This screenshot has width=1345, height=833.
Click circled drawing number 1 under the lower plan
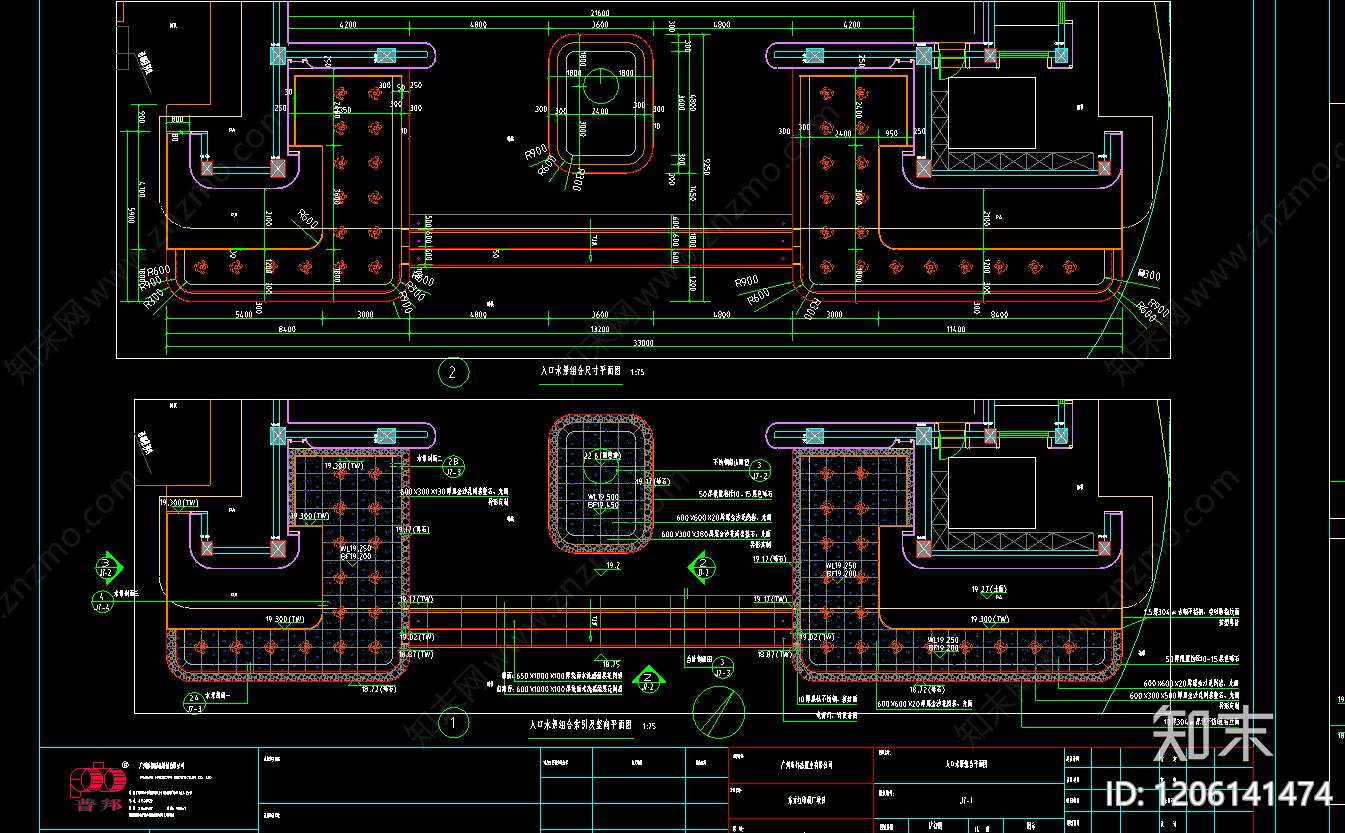tap(453, 721)
